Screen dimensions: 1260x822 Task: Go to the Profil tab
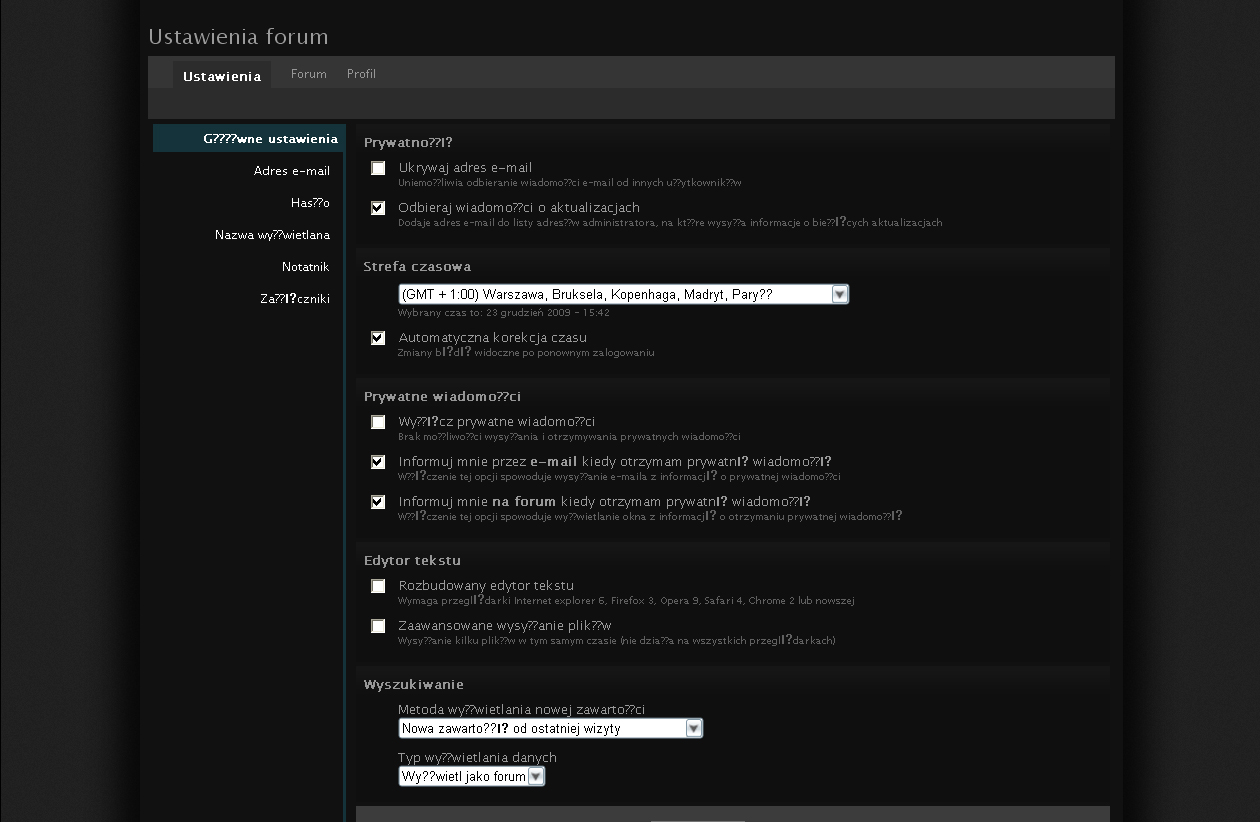361,74
